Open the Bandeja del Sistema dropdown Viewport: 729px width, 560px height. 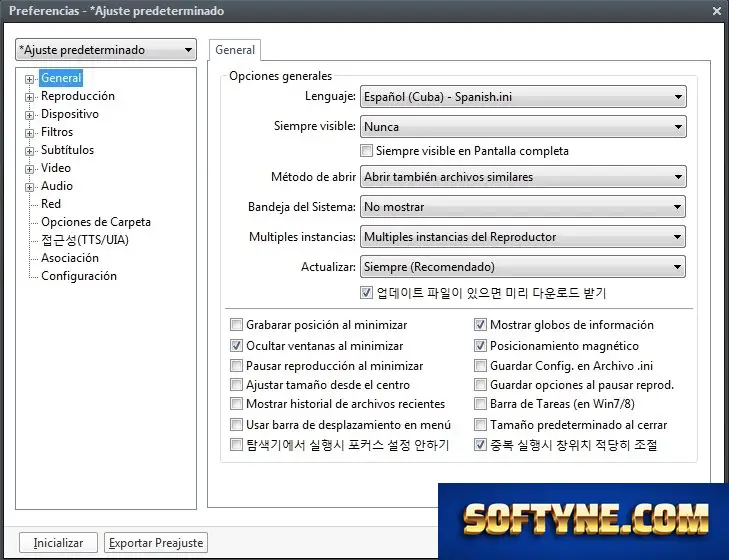(x=523, y=207)
